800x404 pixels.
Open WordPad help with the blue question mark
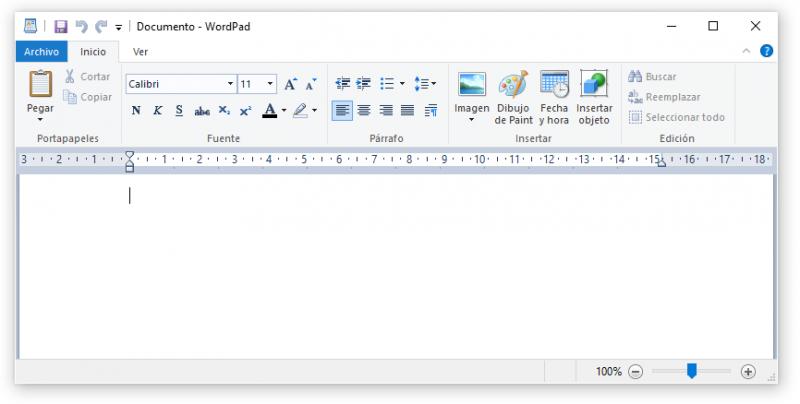(x=766, y=51)
